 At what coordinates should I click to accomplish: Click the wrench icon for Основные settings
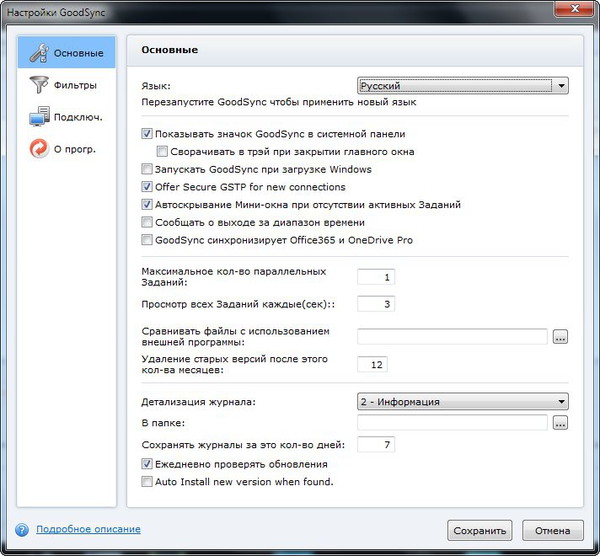pyautogui.click(x=40, y=51)
